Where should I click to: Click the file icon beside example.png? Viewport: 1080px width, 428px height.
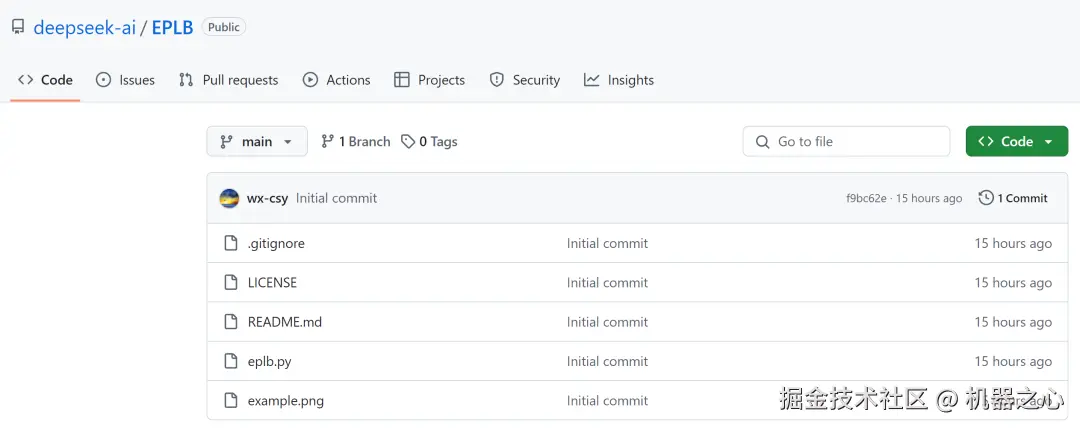pos(230,401)
